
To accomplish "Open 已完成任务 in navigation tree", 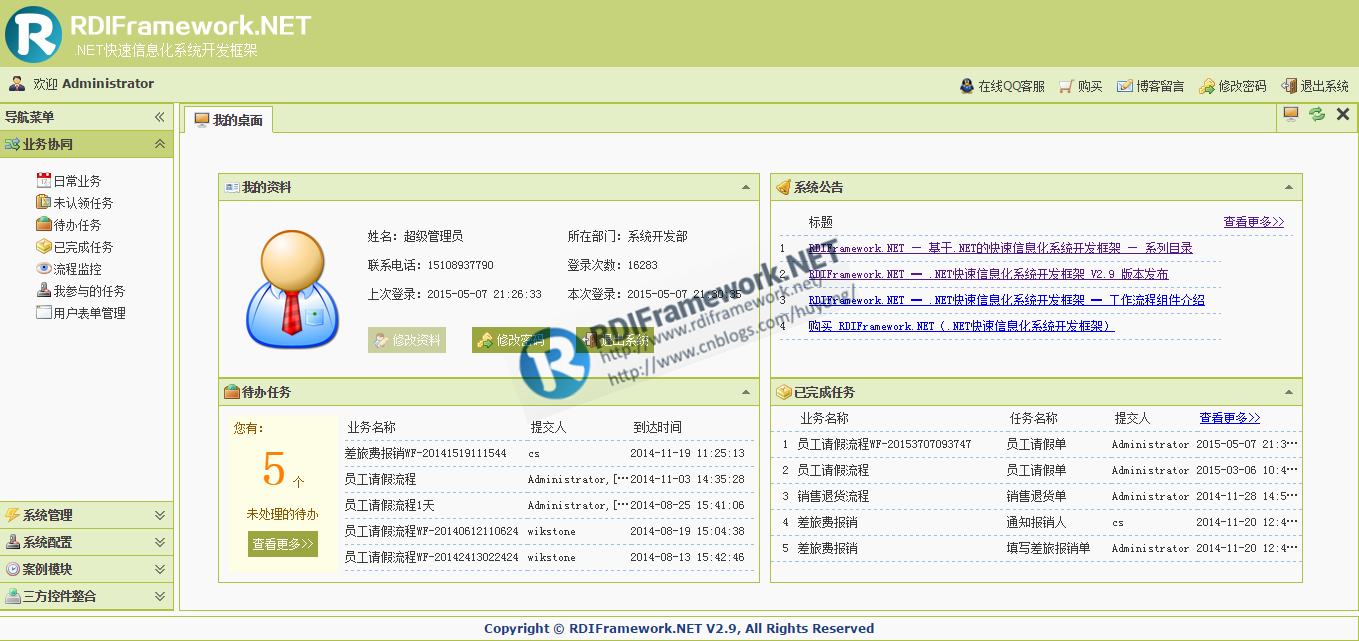I will tap(83, 247).
